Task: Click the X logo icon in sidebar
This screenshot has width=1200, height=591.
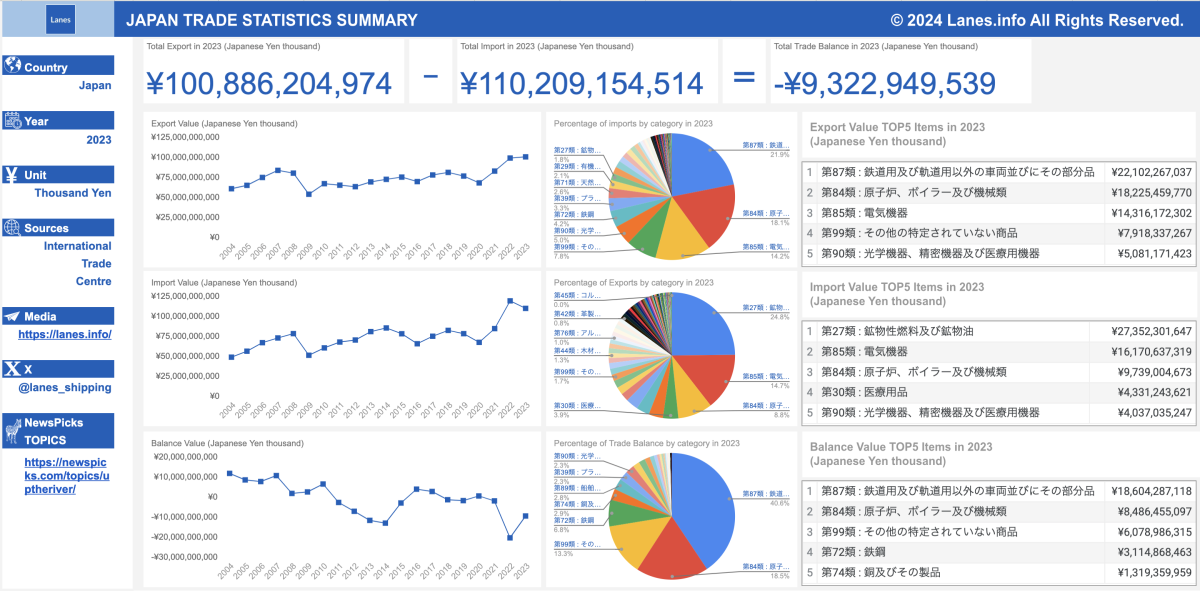Action: coord(13,369)
